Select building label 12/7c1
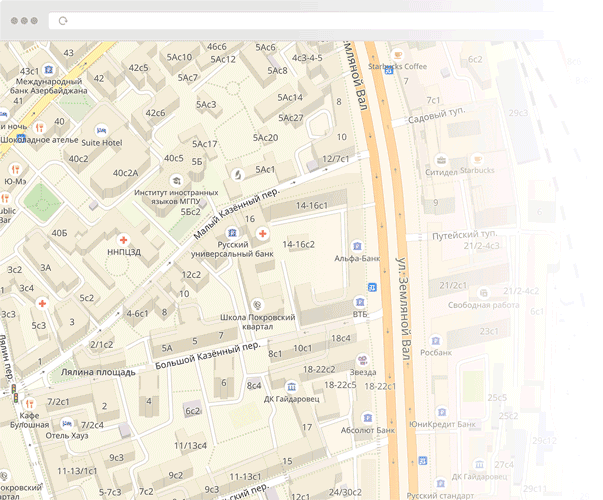 336,159
